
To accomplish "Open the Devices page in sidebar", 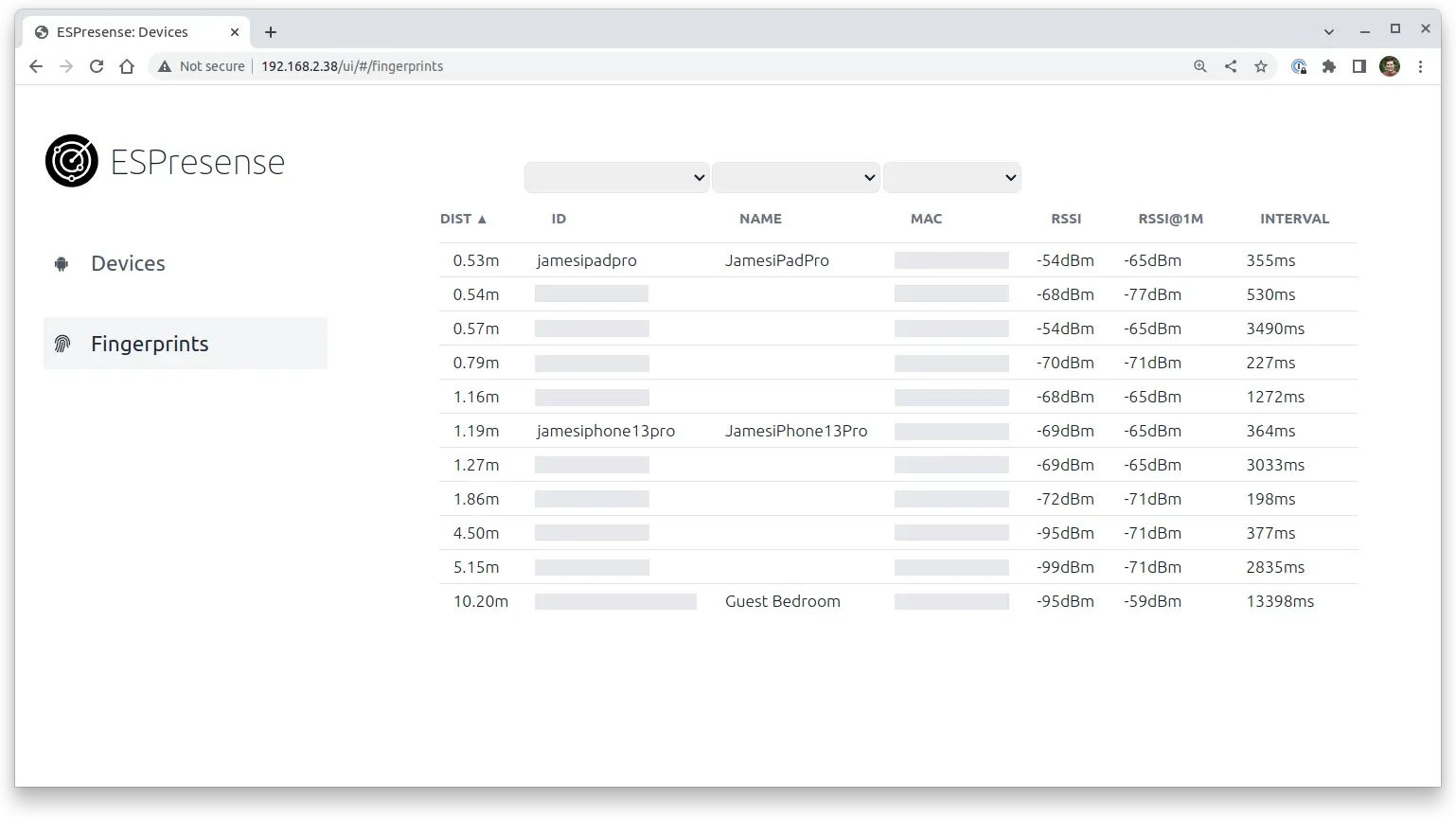I will (186, 263).
